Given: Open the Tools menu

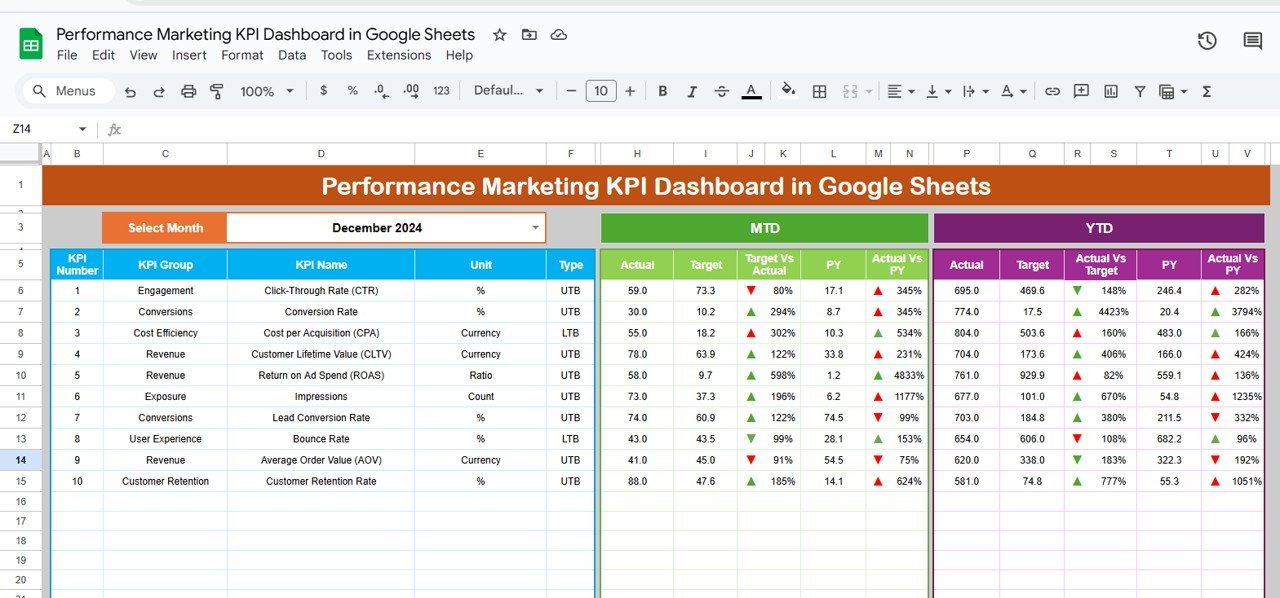Looking at the screenshot, I should (x=336, y=55).
